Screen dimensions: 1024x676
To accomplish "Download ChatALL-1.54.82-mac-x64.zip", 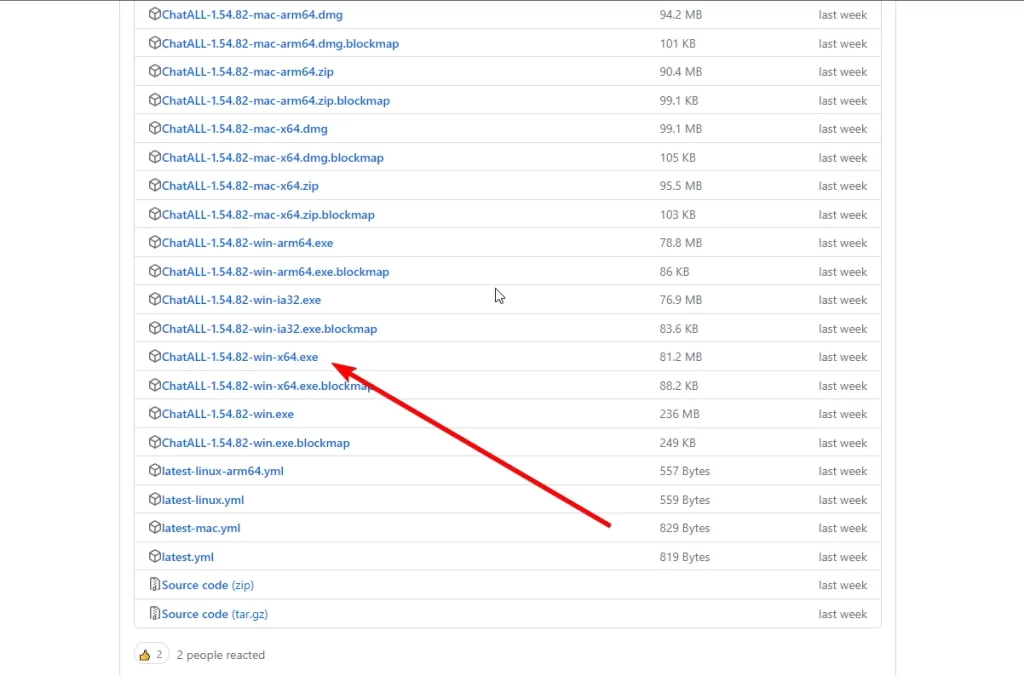I will click(x=240, y=185).
